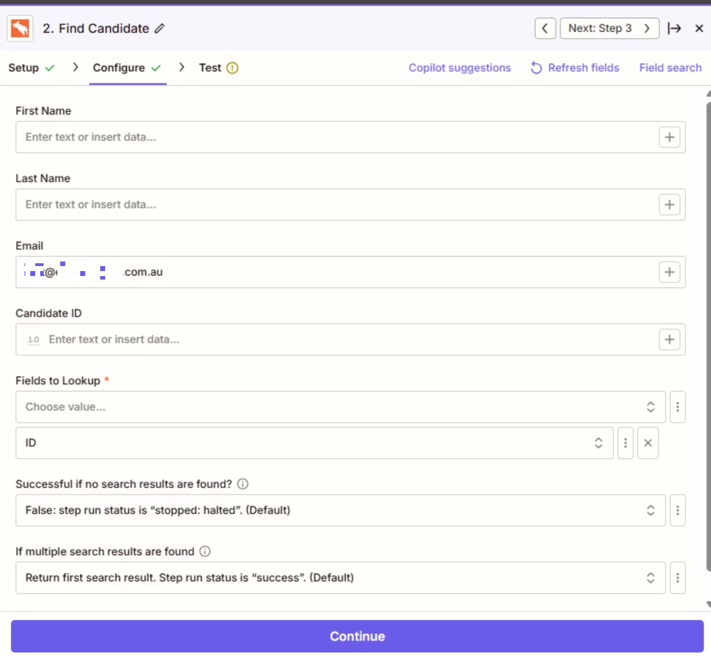The height and width of the screenshot is (656, 711).
Task: Open the Fields to Lookup Choose value dropdown
Action: [x=340, y=407]
